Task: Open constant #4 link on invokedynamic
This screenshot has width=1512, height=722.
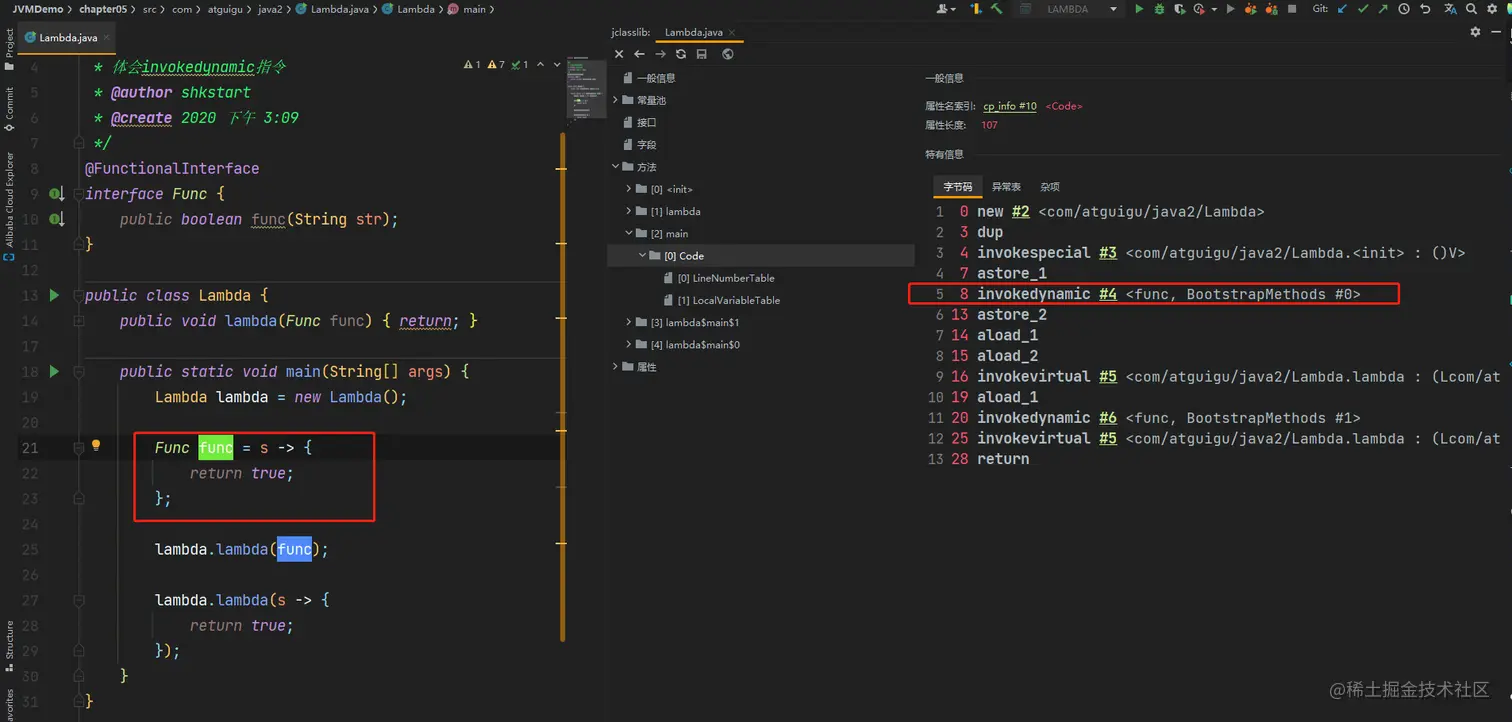Action: (x=1107, y=295)
